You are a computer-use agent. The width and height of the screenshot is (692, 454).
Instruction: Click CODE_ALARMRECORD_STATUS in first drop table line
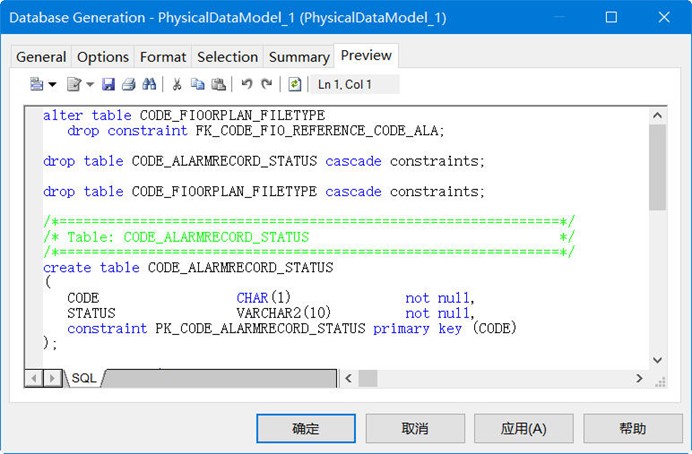[x=224, y=161]
